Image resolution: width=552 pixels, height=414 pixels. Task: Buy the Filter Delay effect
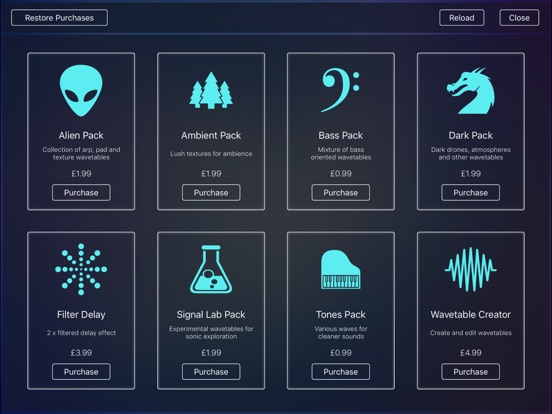coord(81,372)
